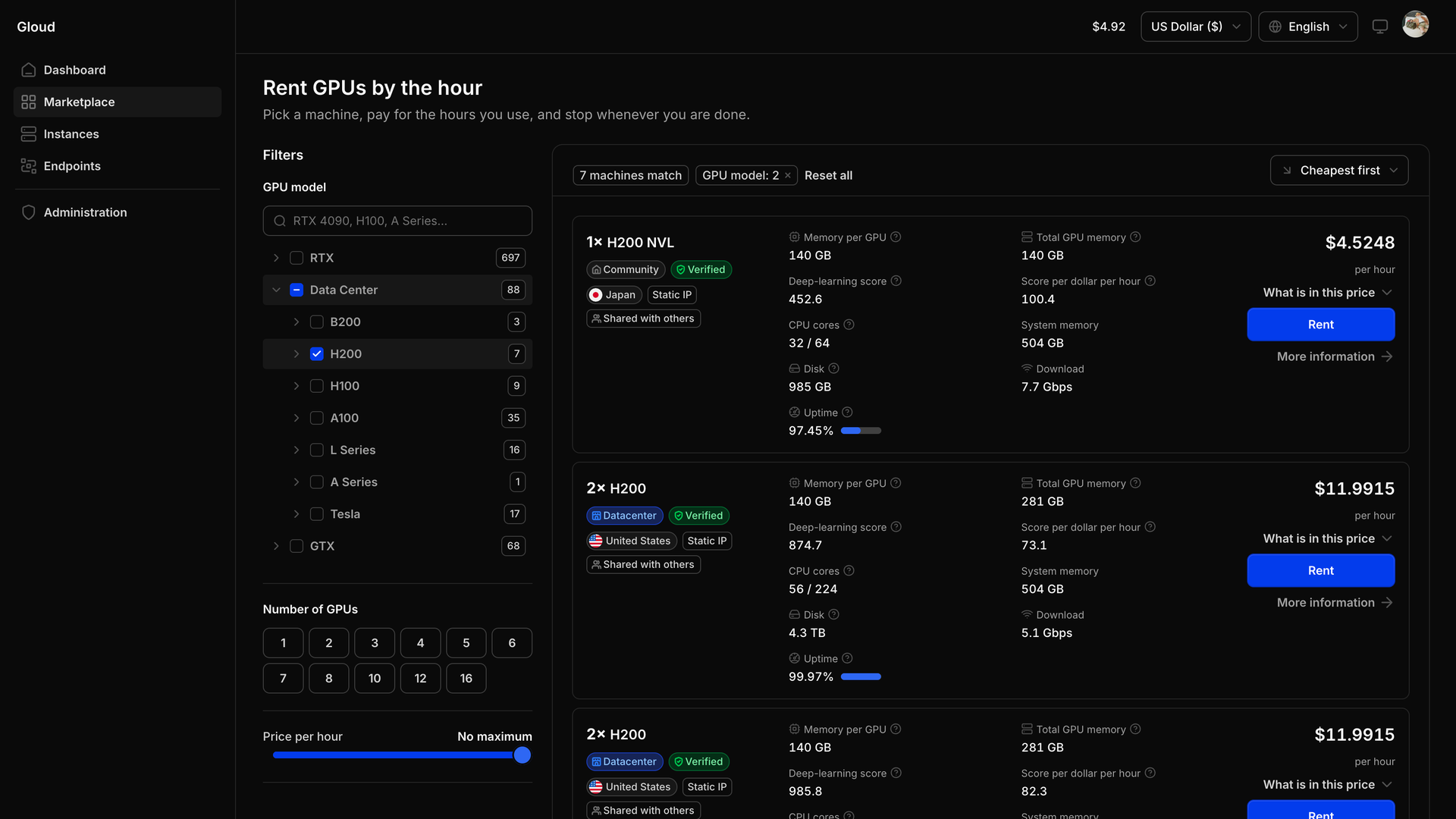Select 16 GPU count button
Screen dimensions: 1456x819
coord(466,679)
